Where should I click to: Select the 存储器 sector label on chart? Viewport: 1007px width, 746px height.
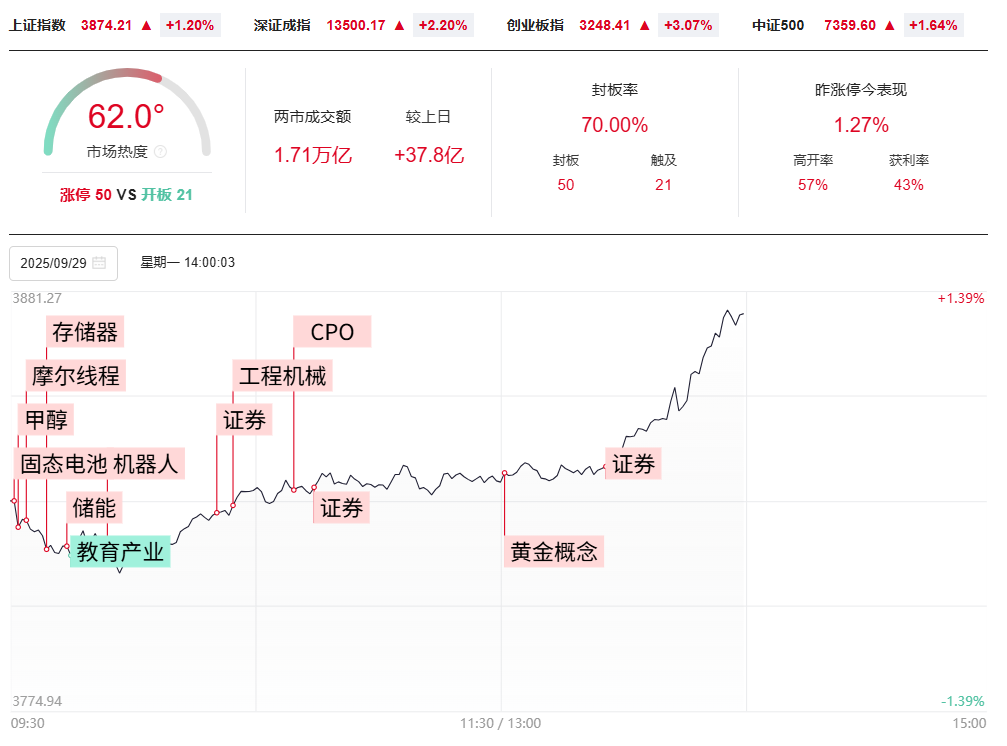(85, 331)
